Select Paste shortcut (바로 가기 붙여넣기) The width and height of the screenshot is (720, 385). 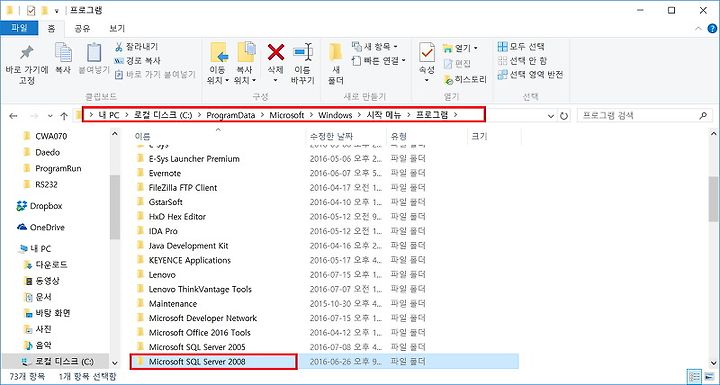tap(155, 74)
